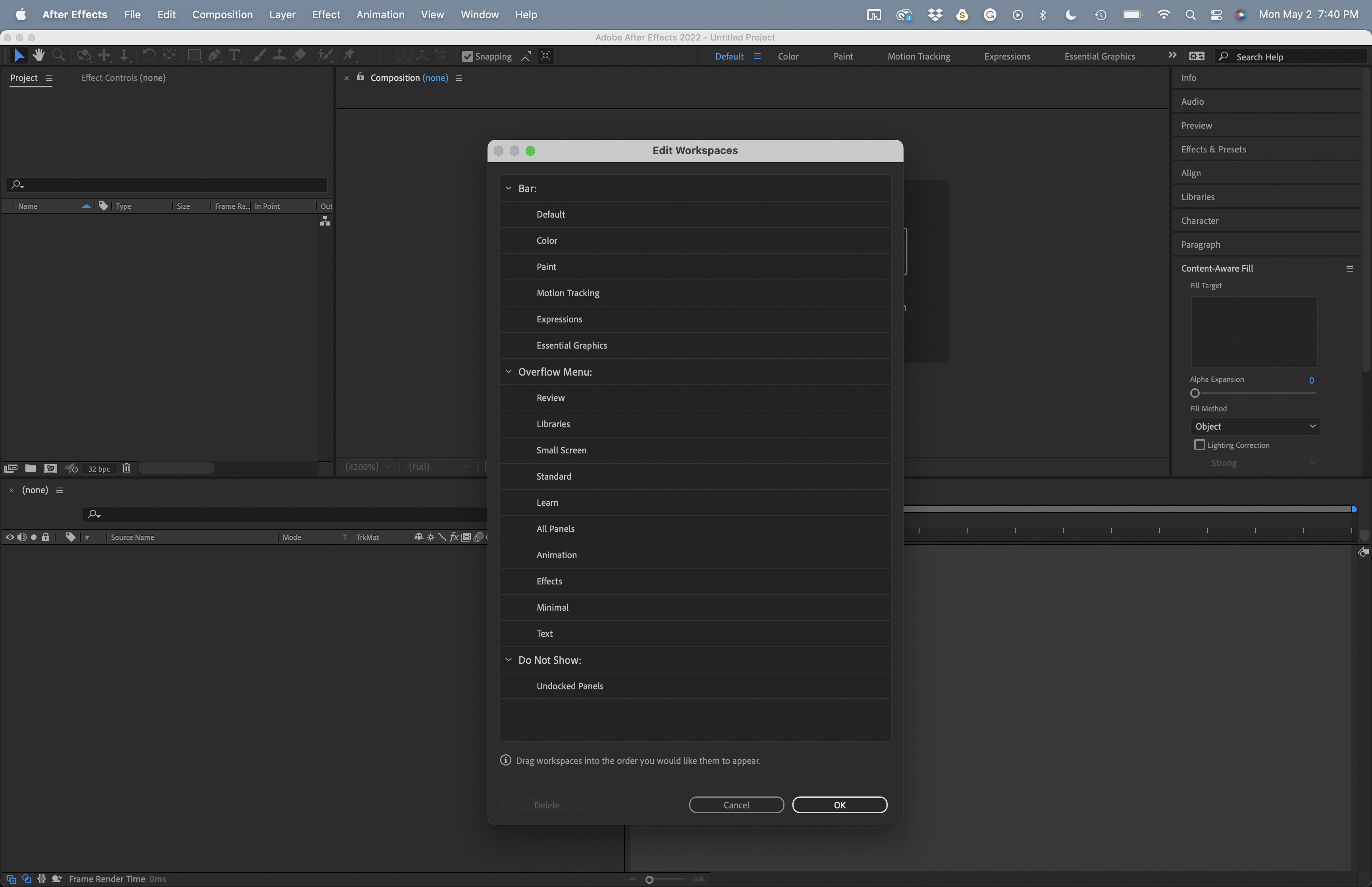Check the Lighting Correction option

click(x=1200, y=445)
